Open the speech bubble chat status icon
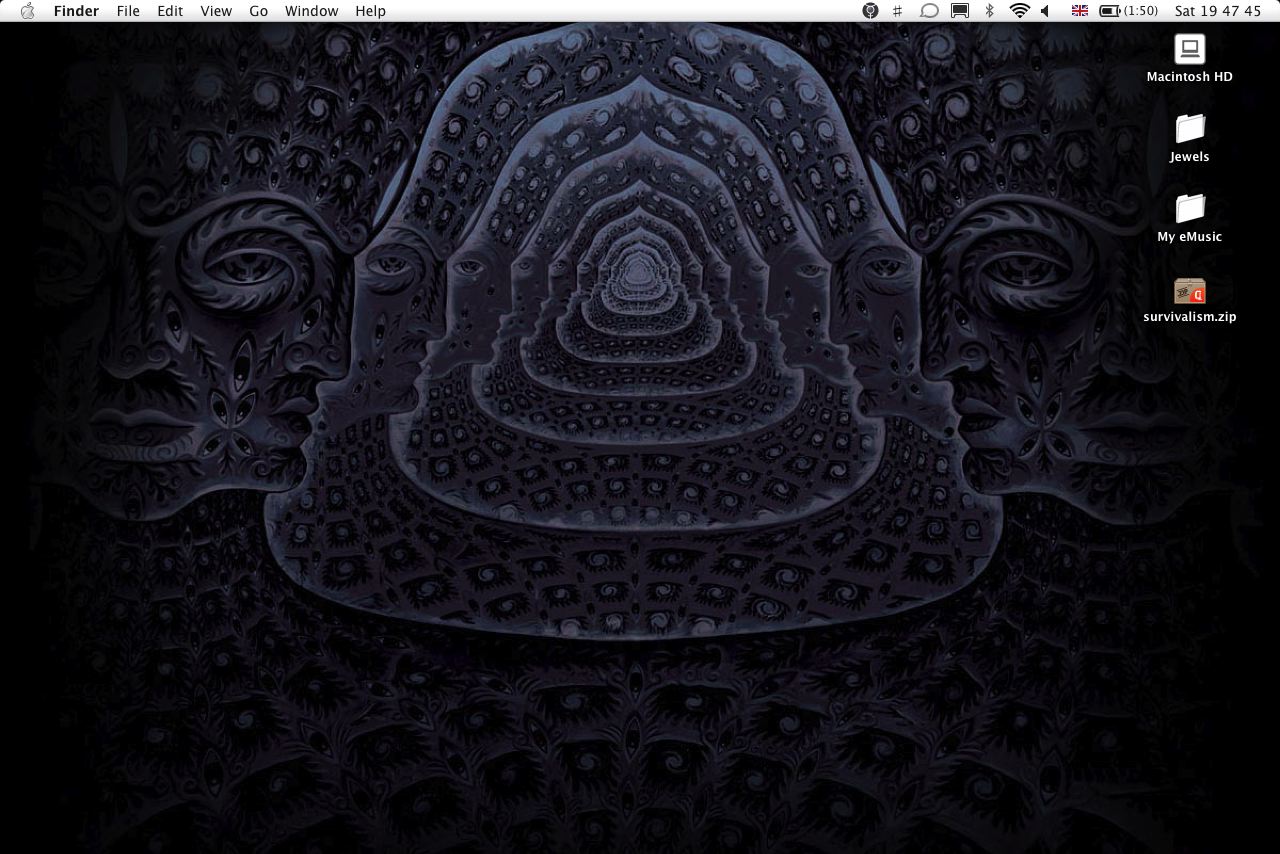Image resolution: width=1280 pixels, height=854 pixels. (929, 11)
